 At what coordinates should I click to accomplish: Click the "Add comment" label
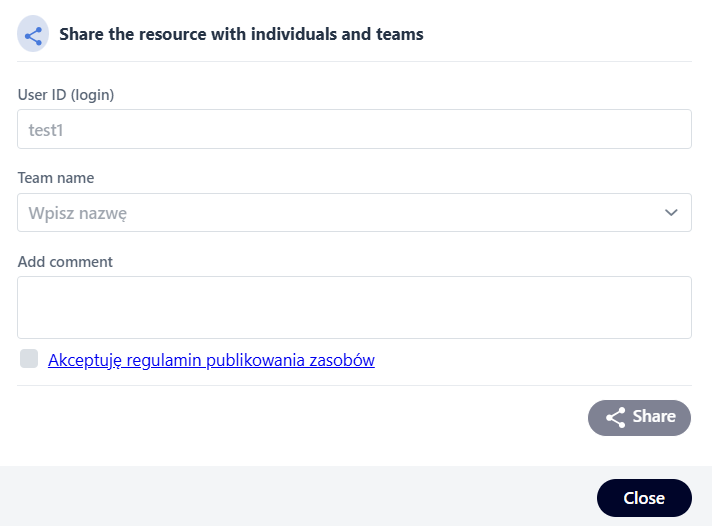[65, 262]
